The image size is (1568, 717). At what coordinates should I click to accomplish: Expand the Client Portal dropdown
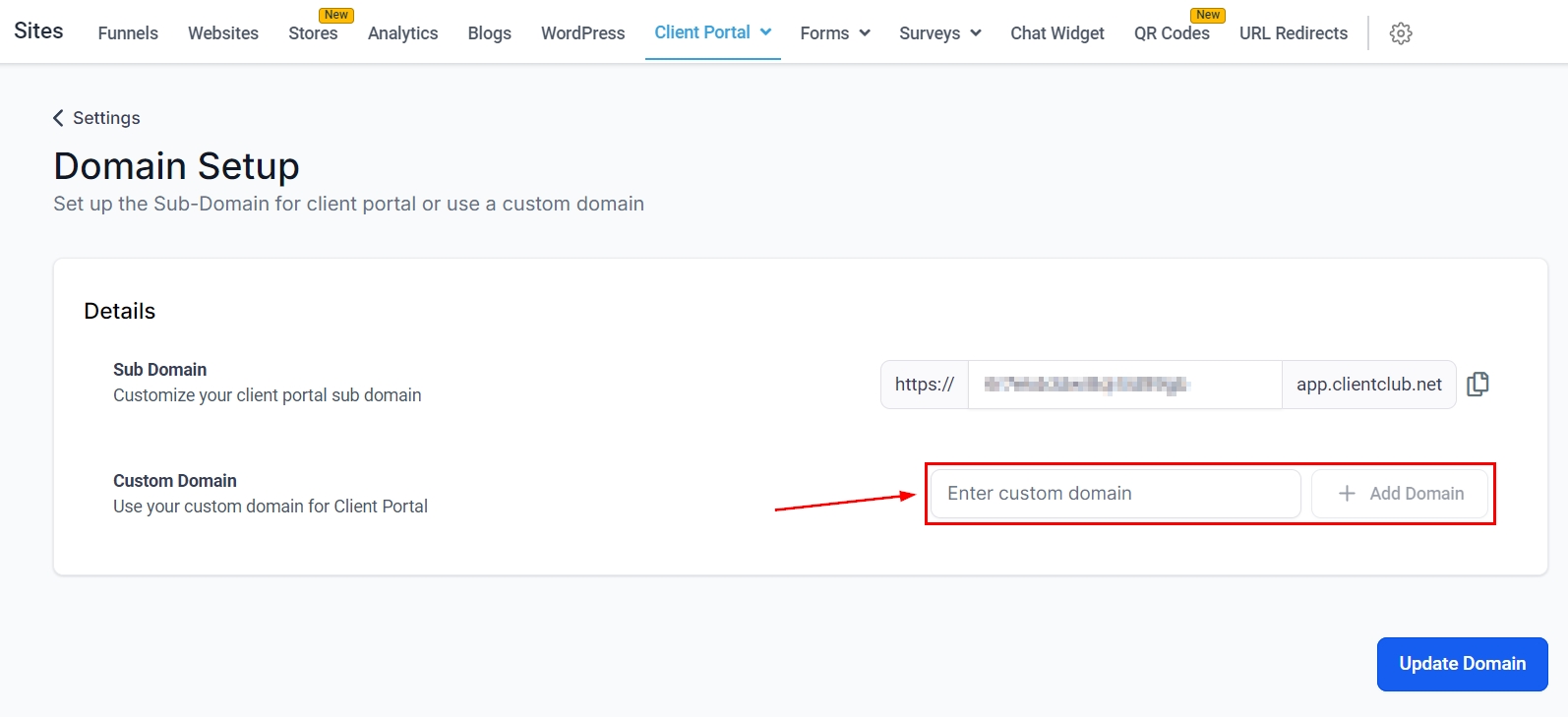pyautogui.click(x=713, y=32)
